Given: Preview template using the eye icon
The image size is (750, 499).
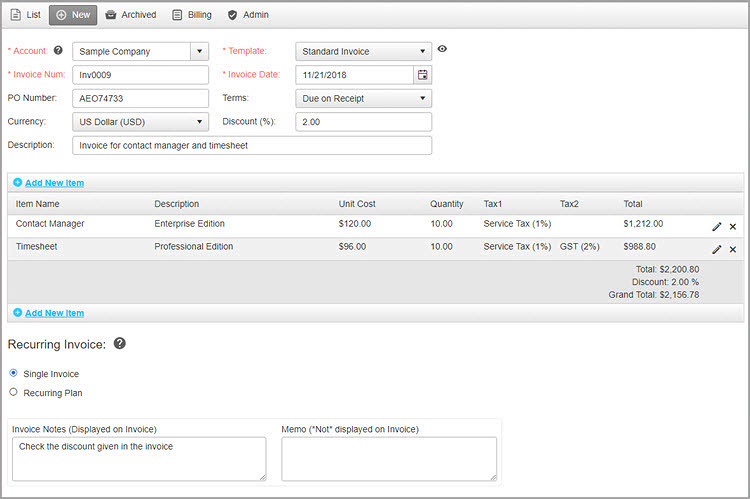Looking at the screenshot, I should [442, 49].
